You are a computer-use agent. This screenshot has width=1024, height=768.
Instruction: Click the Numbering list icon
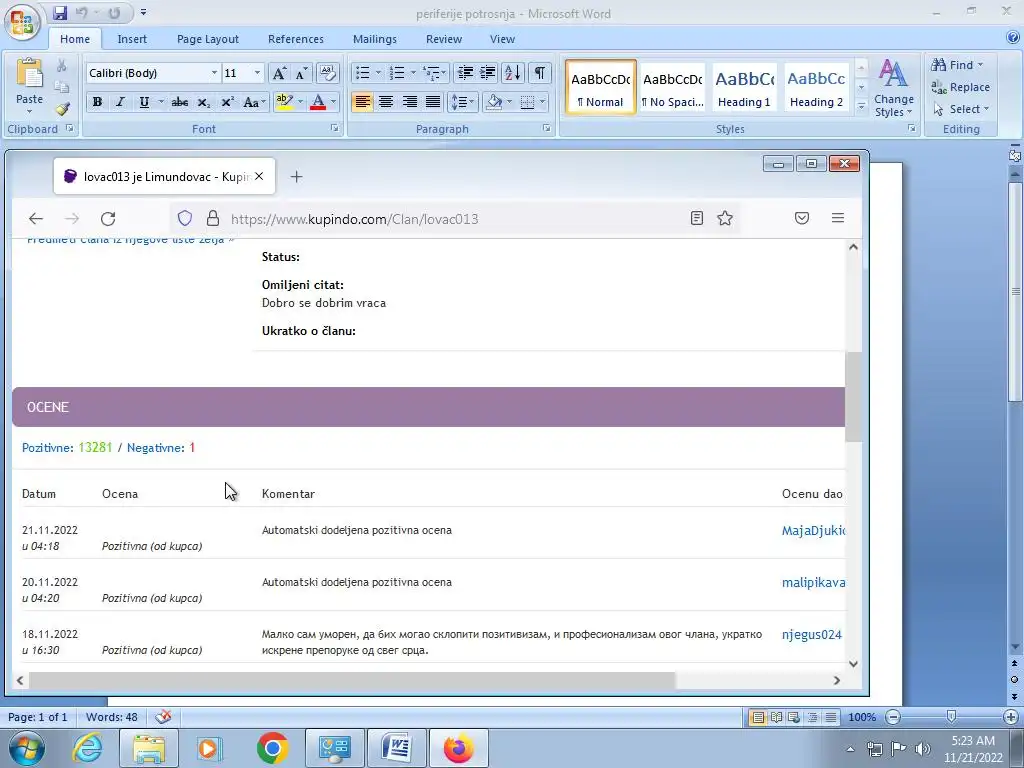[397, 72]
